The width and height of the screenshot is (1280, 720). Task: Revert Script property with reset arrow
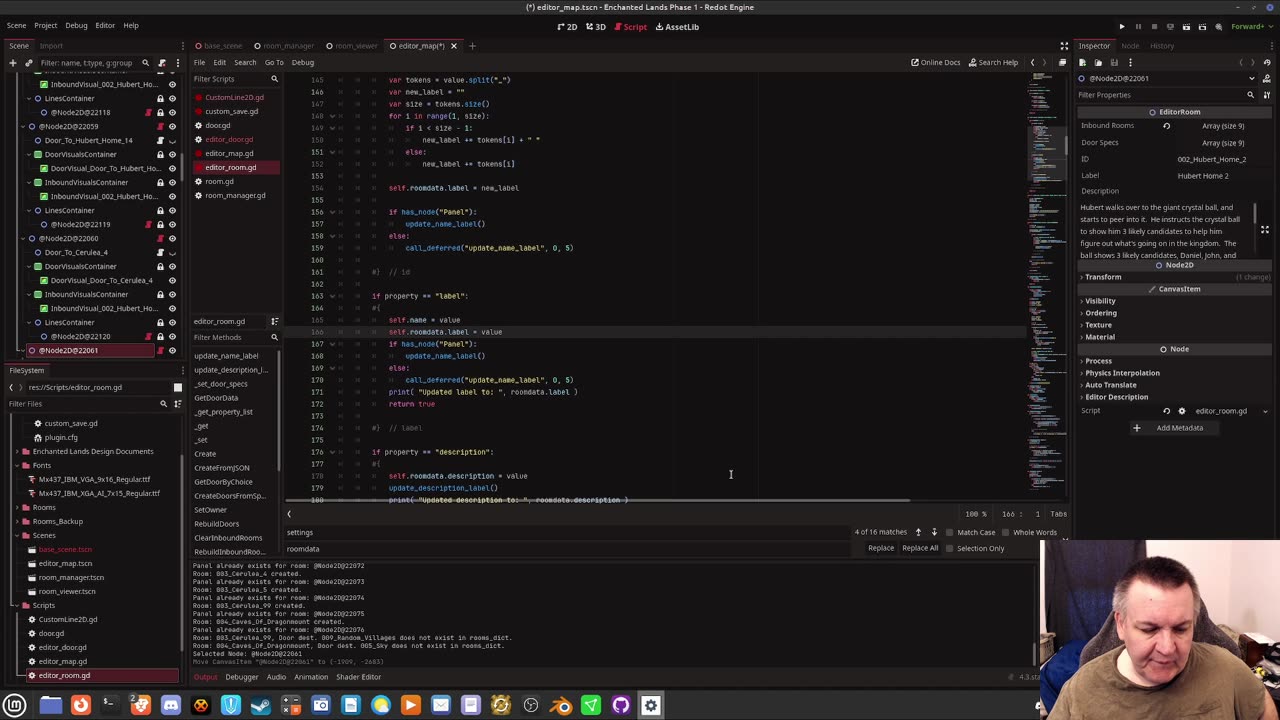click(x=1166, y=411)
